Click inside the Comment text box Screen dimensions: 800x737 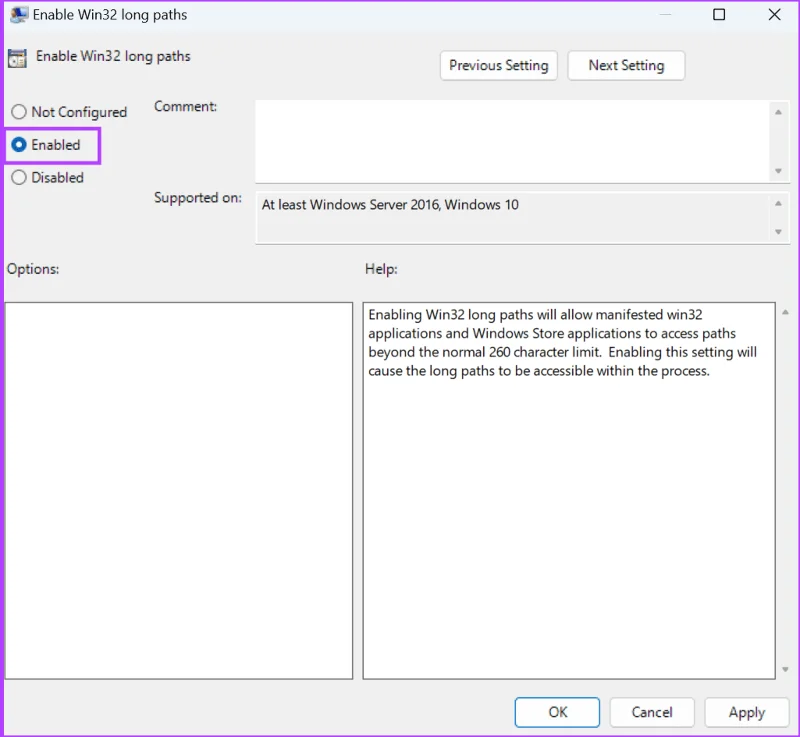click(x=513, y=141)
